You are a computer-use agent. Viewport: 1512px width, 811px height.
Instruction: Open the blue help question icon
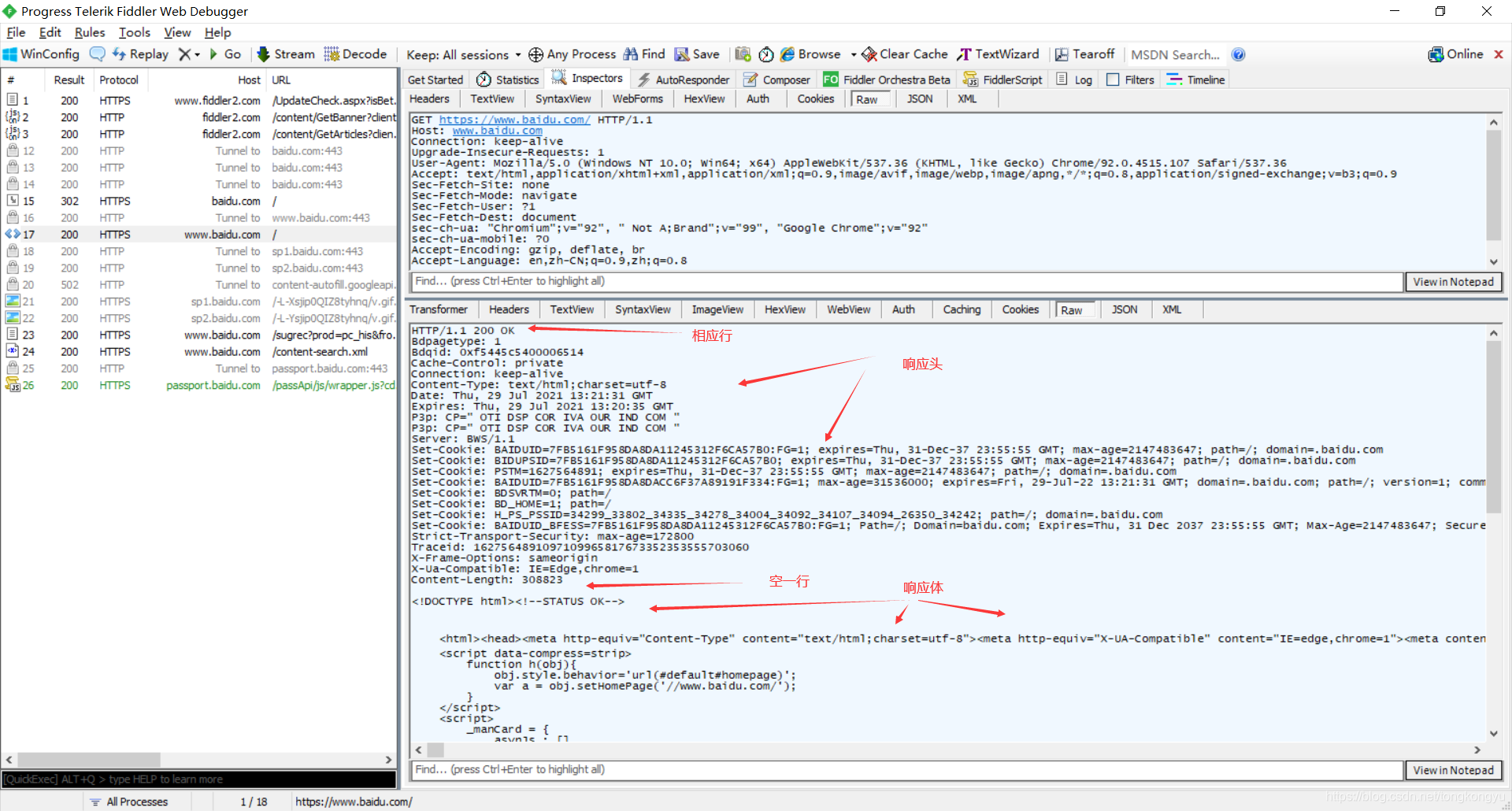1238,54
